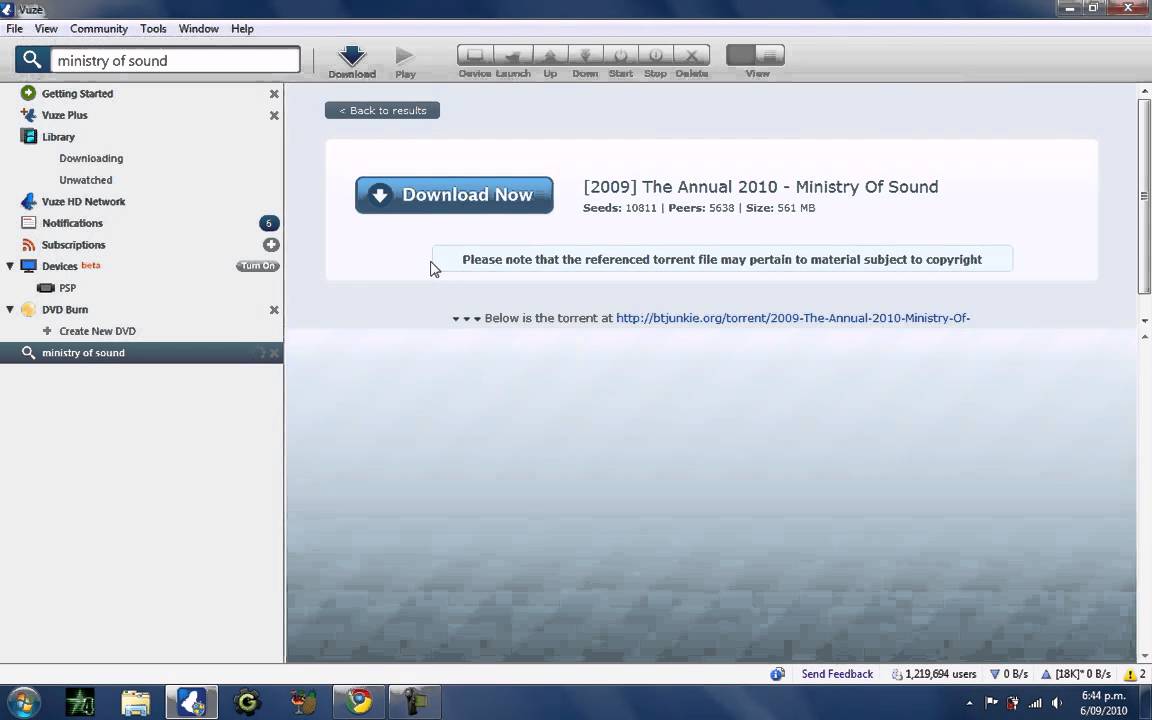Image resolution: width=1152 pixels, height=720 pixels.
Task: Close the DVD Burn sidebar entry
Action: 274,310
